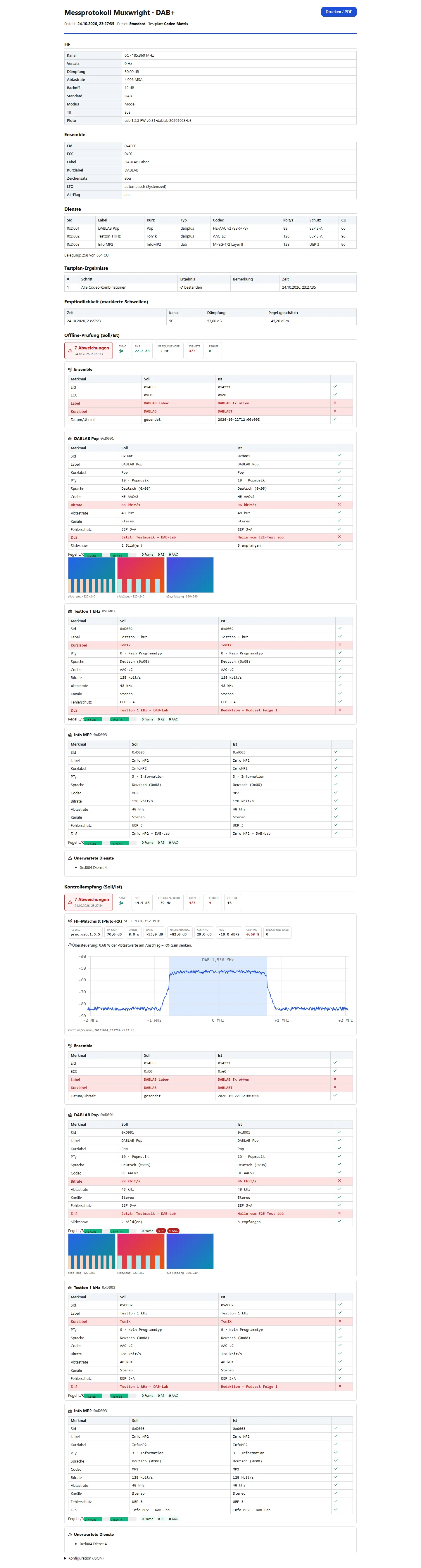The image size is (421, 1568).
Task: Click the antenna icon beside HF-Mitschnitt (Pluto-RX)
Action: 70,921
